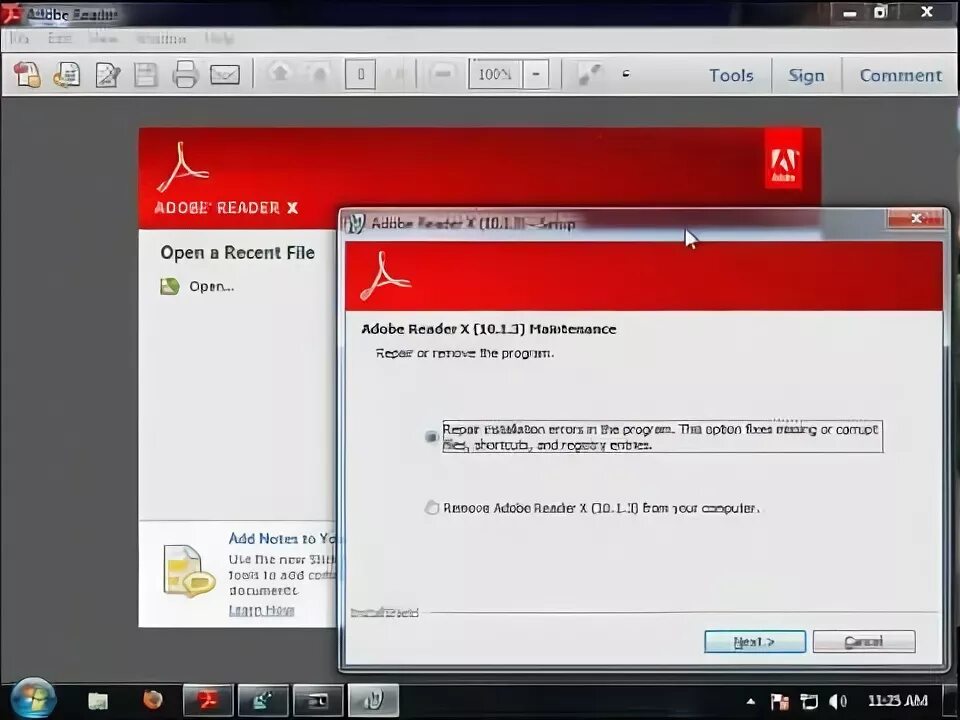
Task: Click the Open file toolbar icon
Action: tap(67, 75)
